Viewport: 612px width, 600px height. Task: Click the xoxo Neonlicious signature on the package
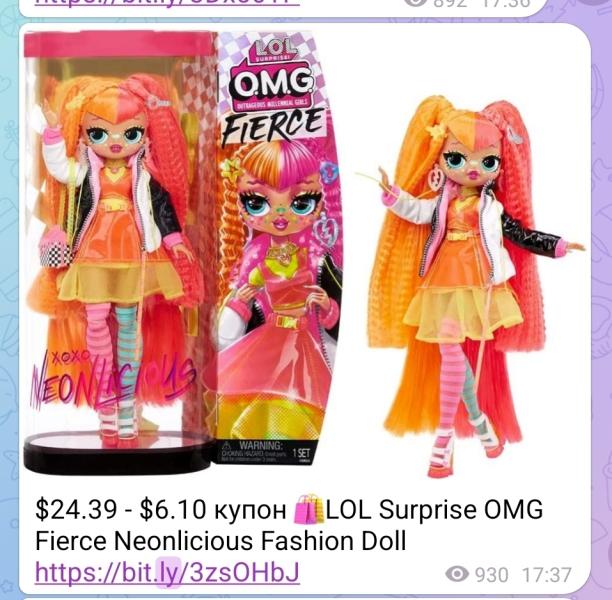coord(113,381)
